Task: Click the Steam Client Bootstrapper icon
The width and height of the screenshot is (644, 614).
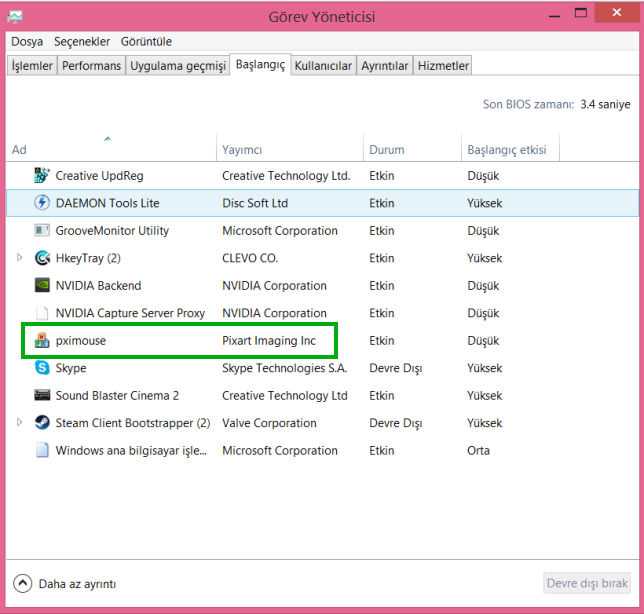Action: click(x=42, y=423)
